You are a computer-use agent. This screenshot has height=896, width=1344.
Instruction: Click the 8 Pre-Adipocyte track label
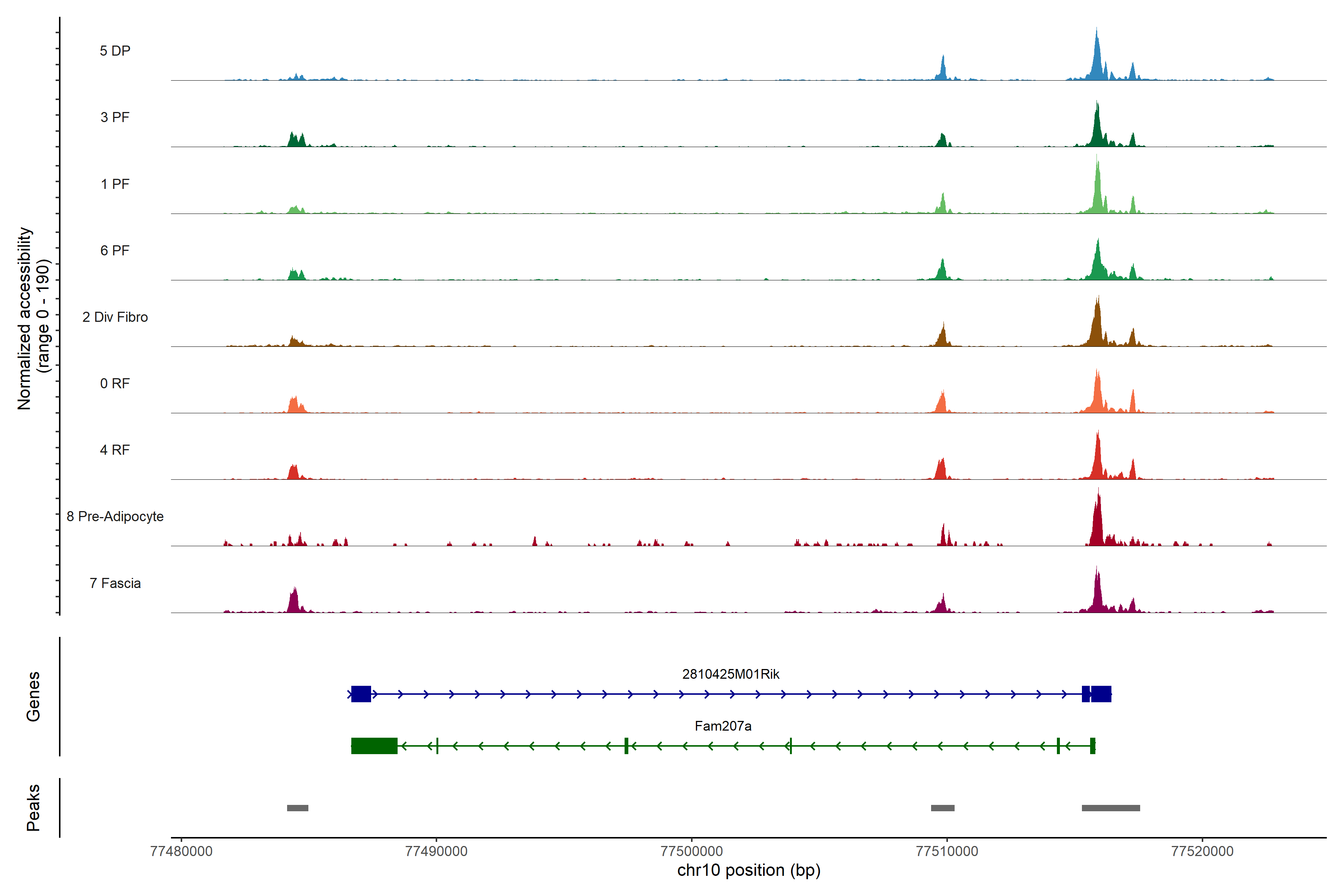(115, 516)
